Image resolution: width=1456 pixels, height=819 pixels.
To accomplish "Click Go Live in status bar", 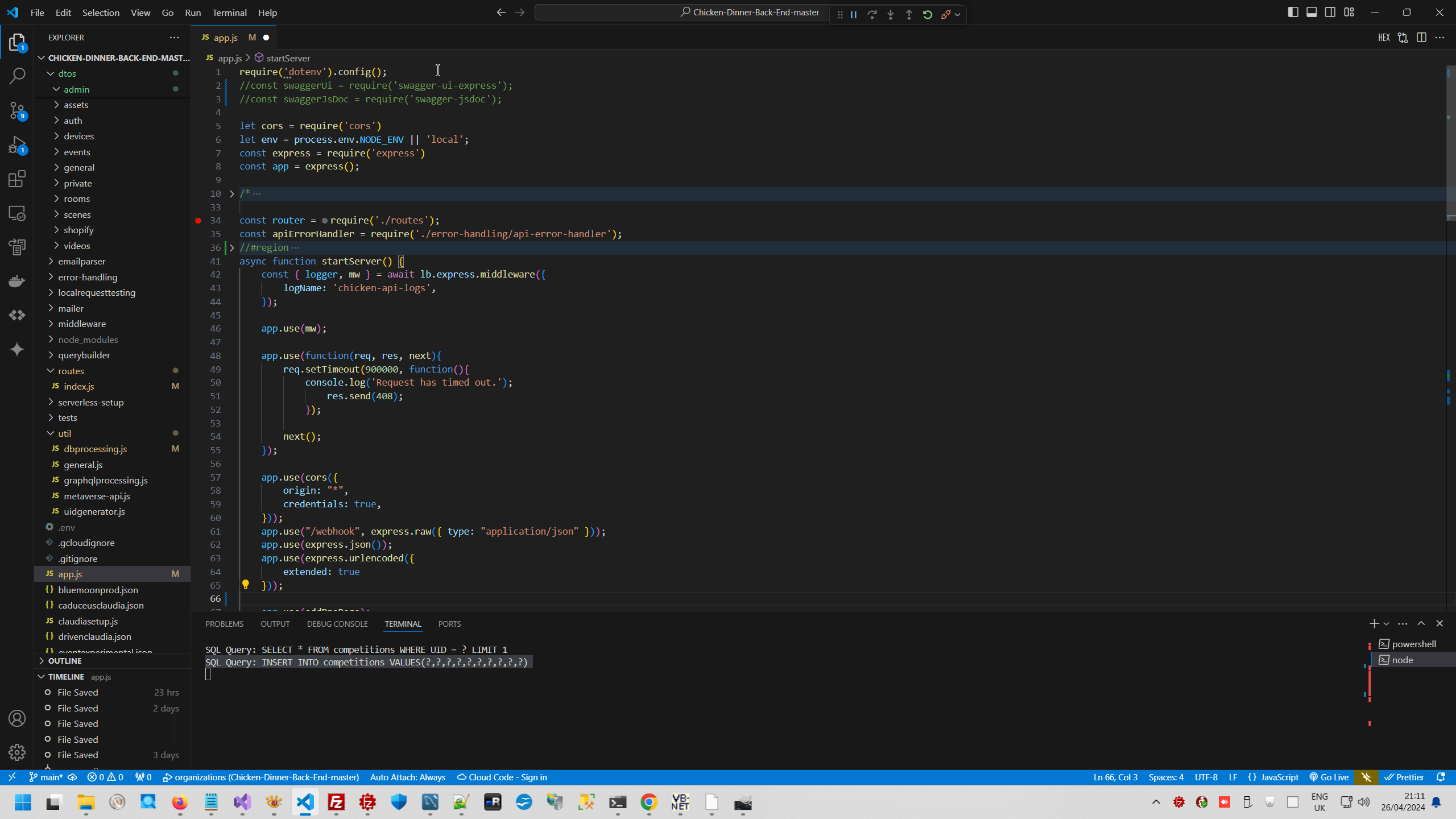I will [x=1329, y=777].
